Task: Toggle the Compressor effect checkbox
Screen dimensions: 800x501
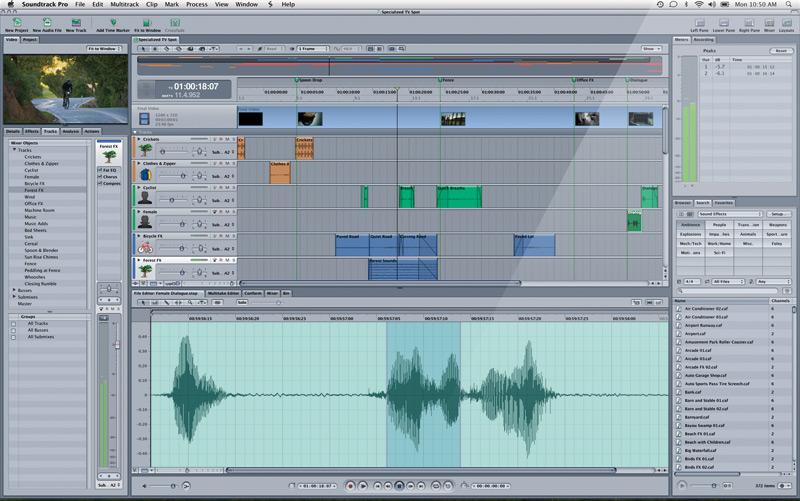Action: point(100,183)
